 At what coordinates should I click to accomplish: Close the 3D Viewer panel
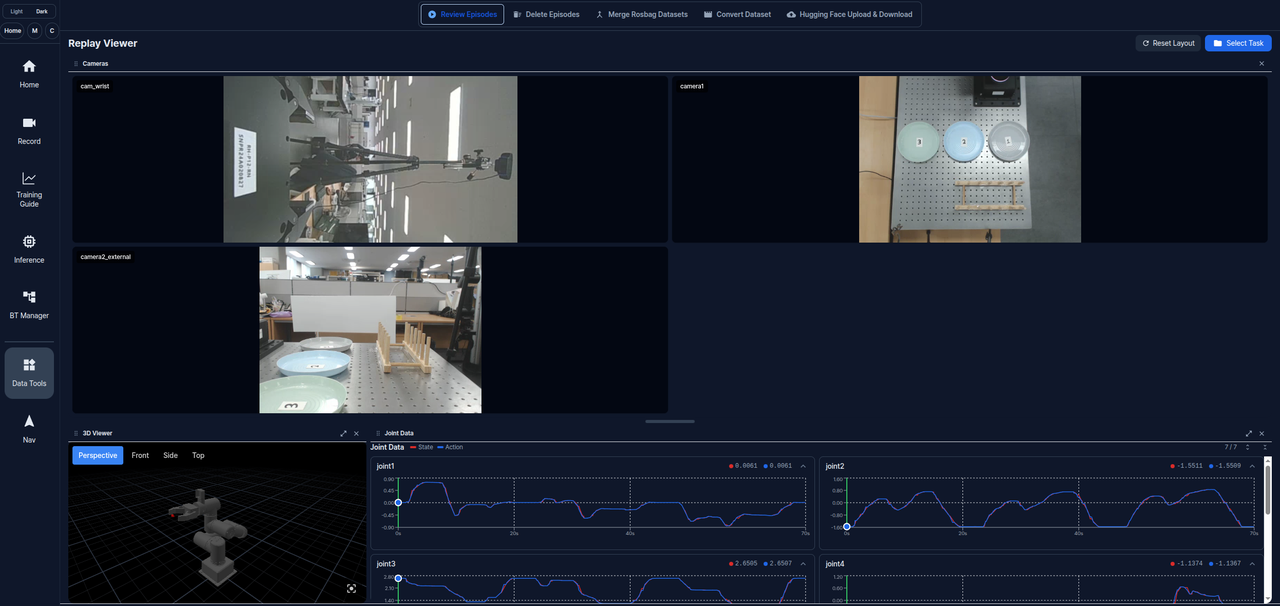coord(356,433)
